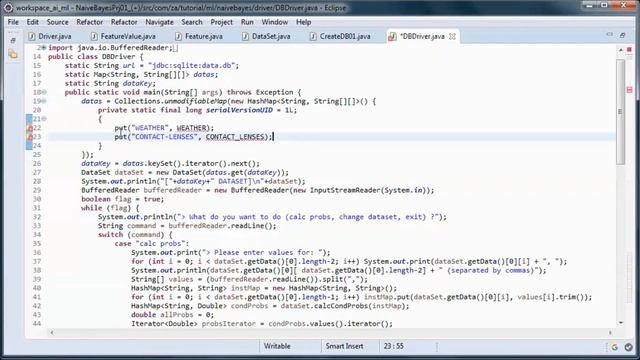Open the Help menu
The width and height of the screenshot is (640, 360).
(304, 22)
